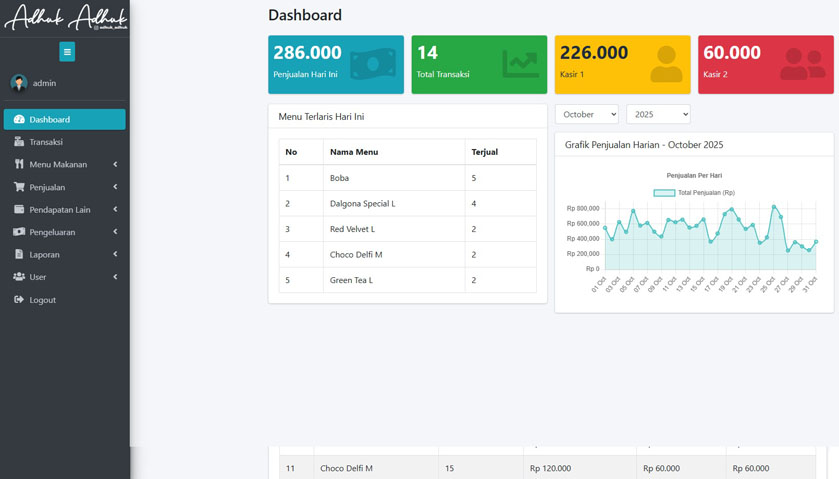Click the Pengeluaran money icon

pos(19,232)
